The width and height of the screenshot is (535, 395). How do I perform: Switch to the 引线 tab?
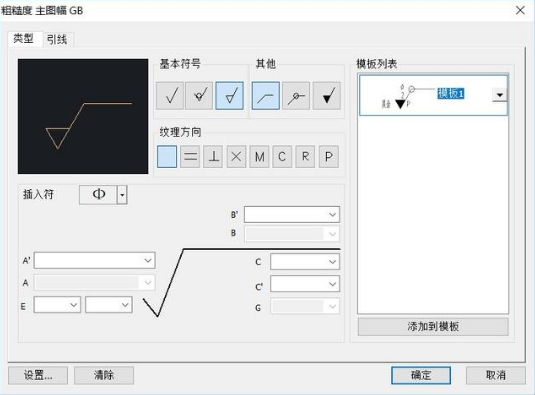coord(57,40)
